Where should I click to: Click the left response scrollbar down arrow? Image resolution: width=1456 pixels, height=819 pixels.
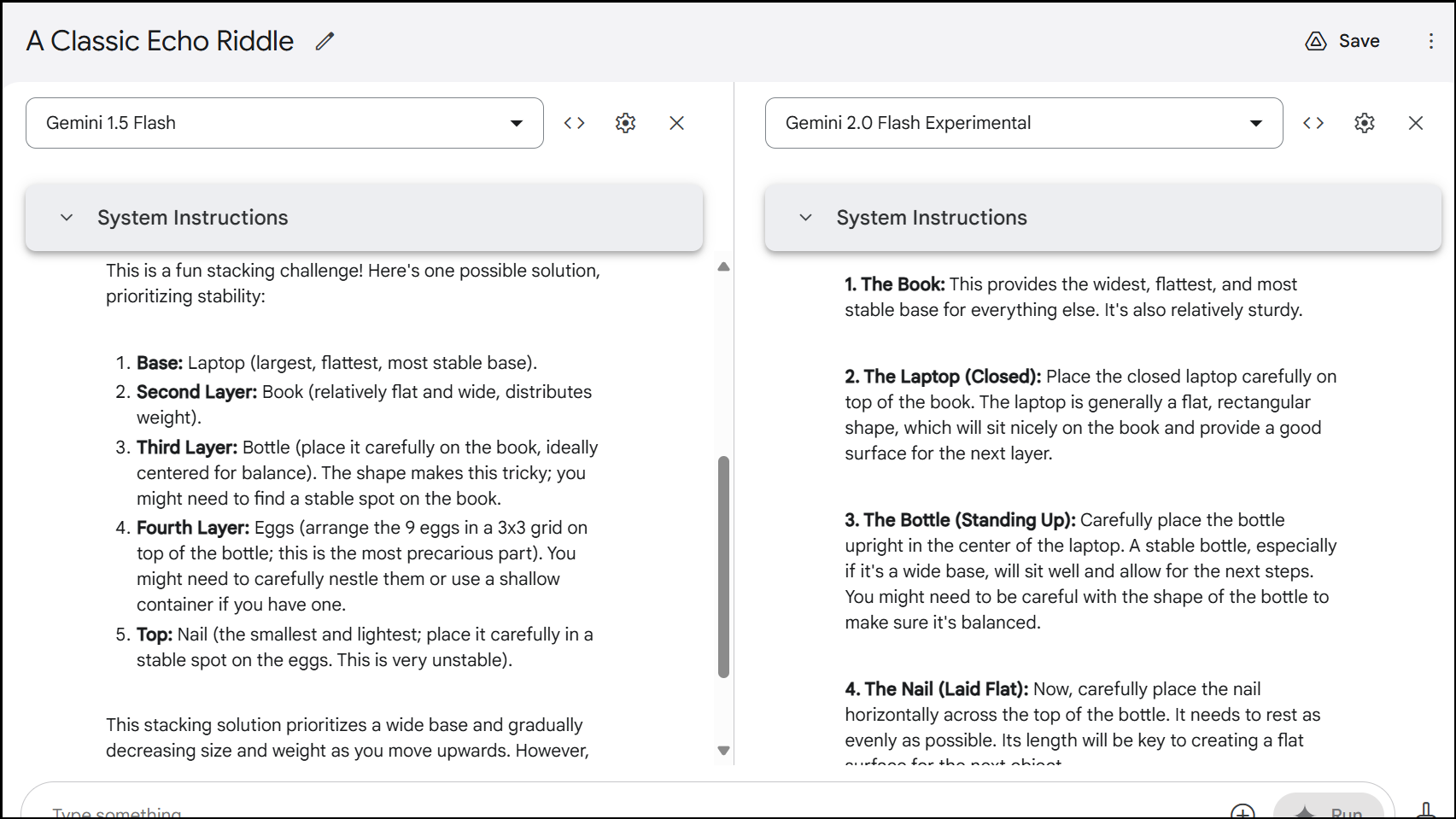point(724,751)
